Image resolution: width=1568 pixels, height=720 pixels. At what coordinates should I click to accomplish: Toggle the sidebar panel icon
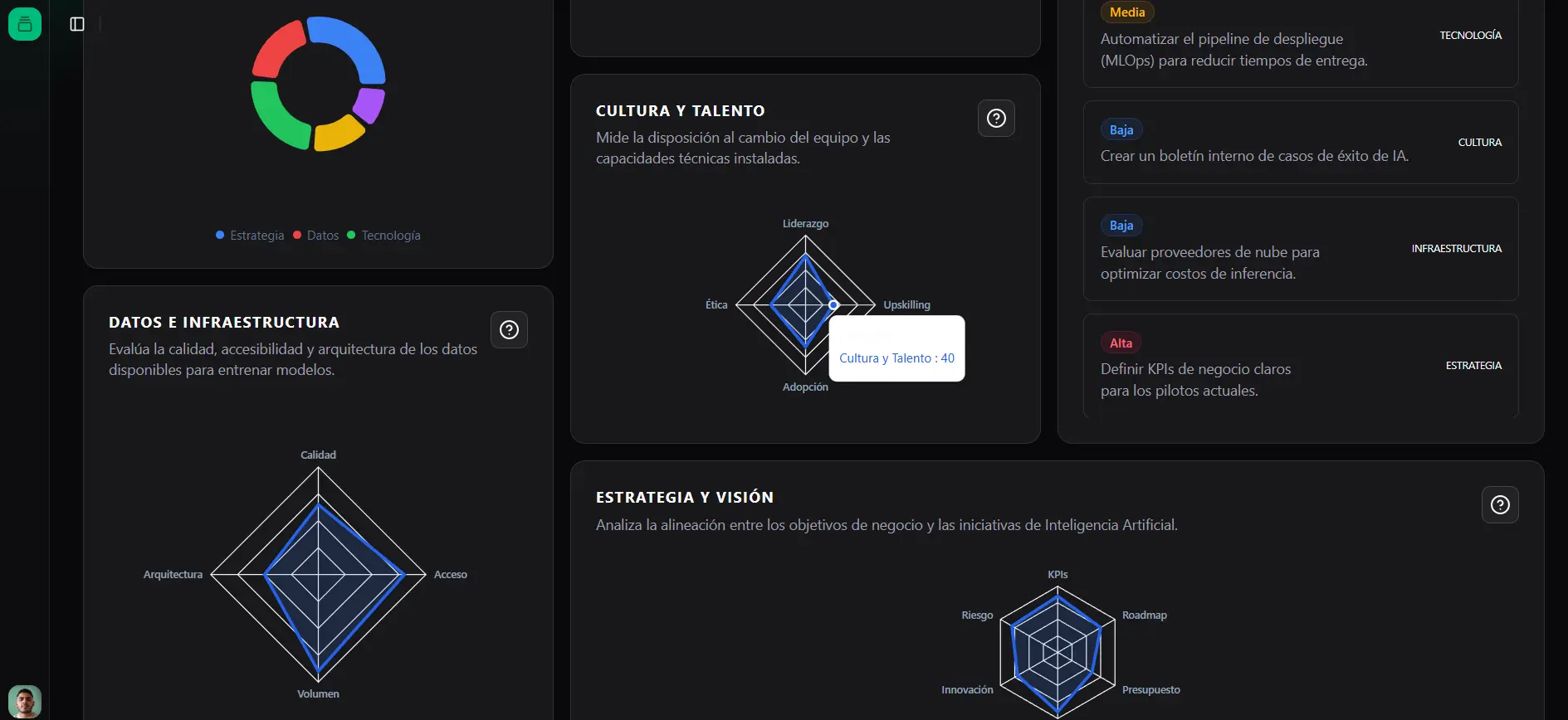pos(77,24)
